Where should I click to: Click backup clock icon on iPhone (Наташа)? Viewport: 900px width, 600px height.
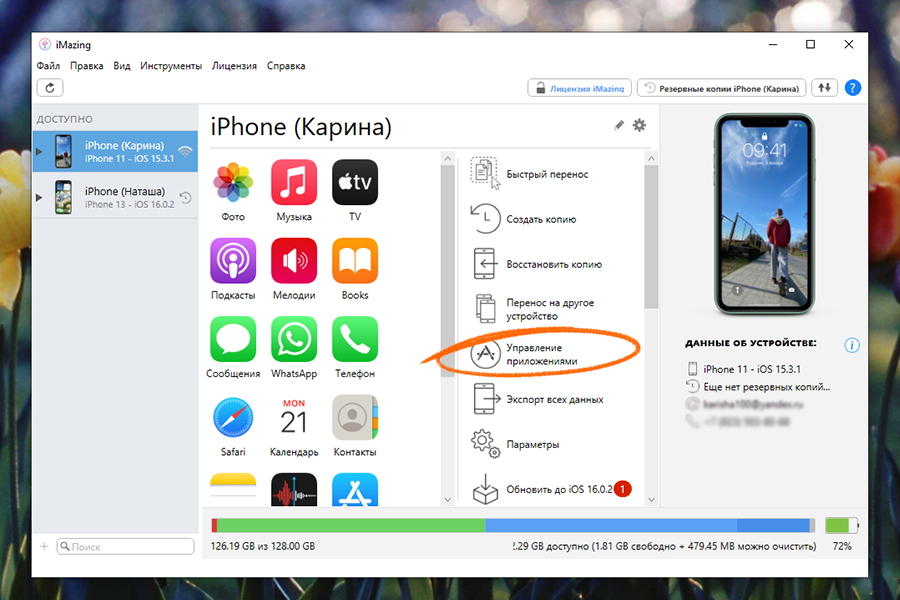pyautogui.click(x=185, y=198)
